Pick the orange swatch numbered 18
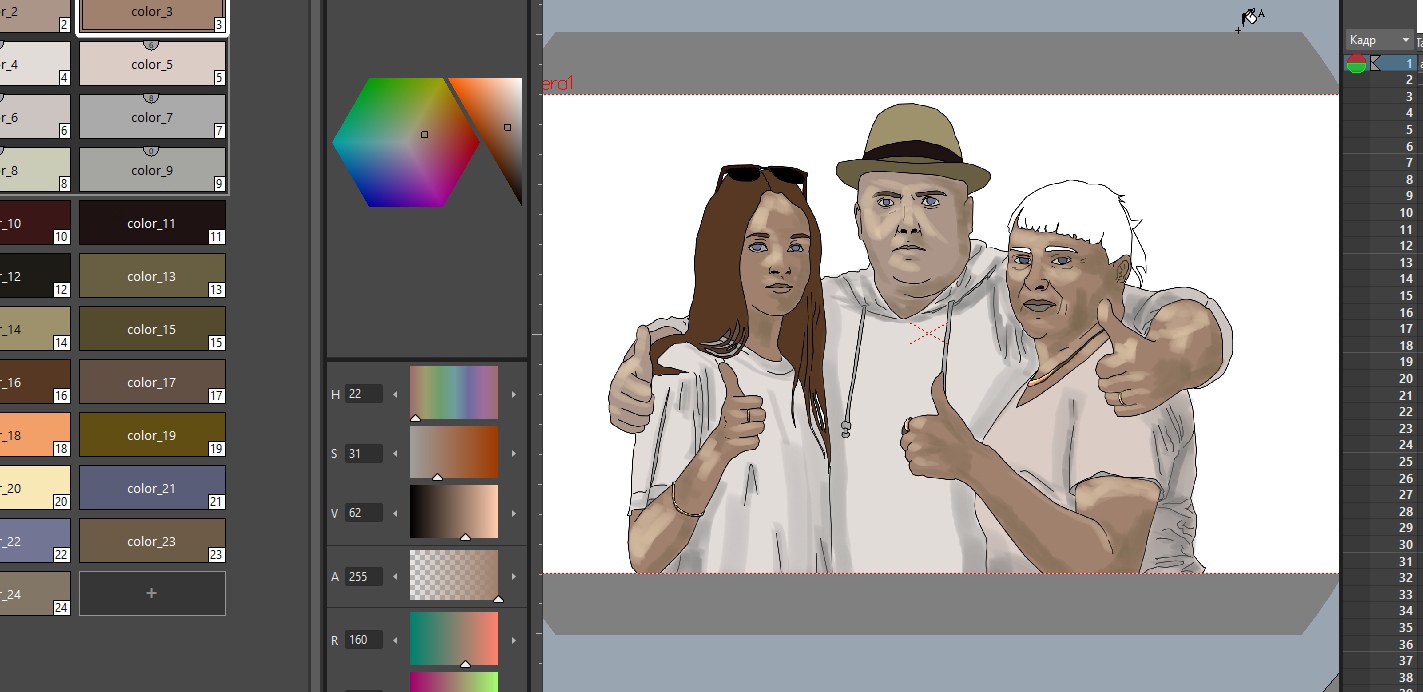Image resolution: width=1423 pixels, height=692 pixels. 35,435
